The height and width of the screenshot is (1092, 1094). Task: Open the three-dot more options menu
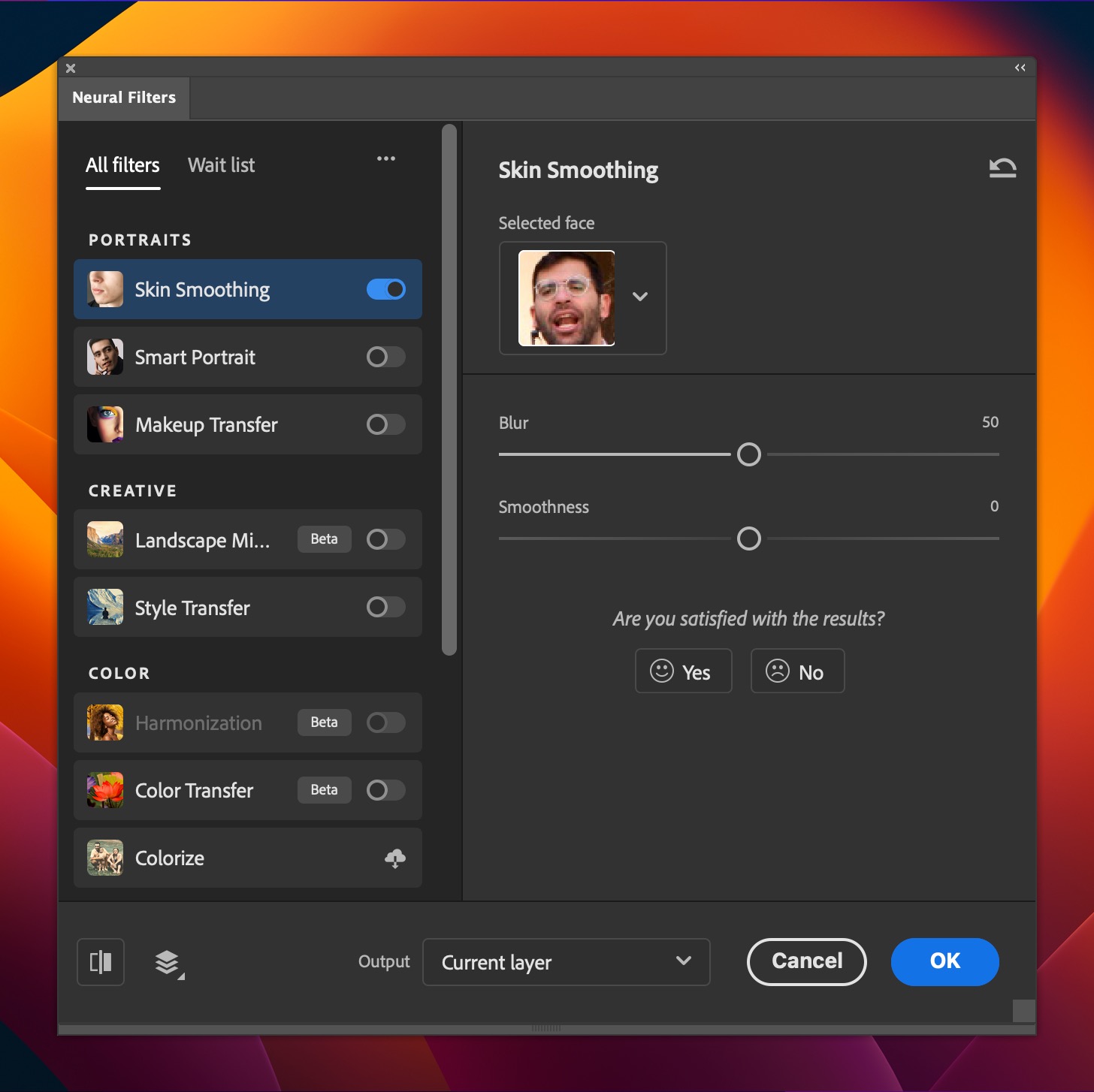386,158
